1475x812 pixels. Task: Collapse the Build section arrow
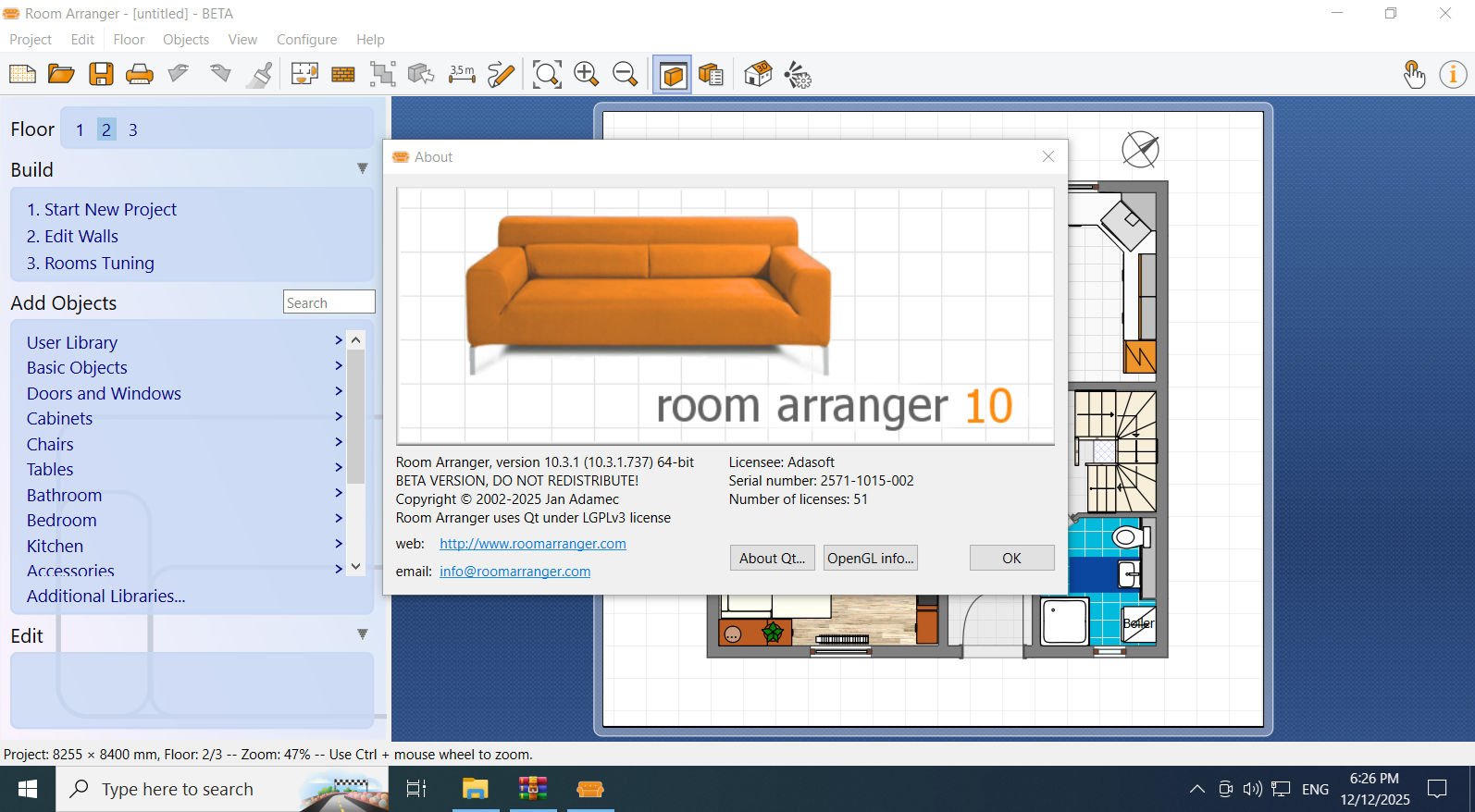coord(362,168)
